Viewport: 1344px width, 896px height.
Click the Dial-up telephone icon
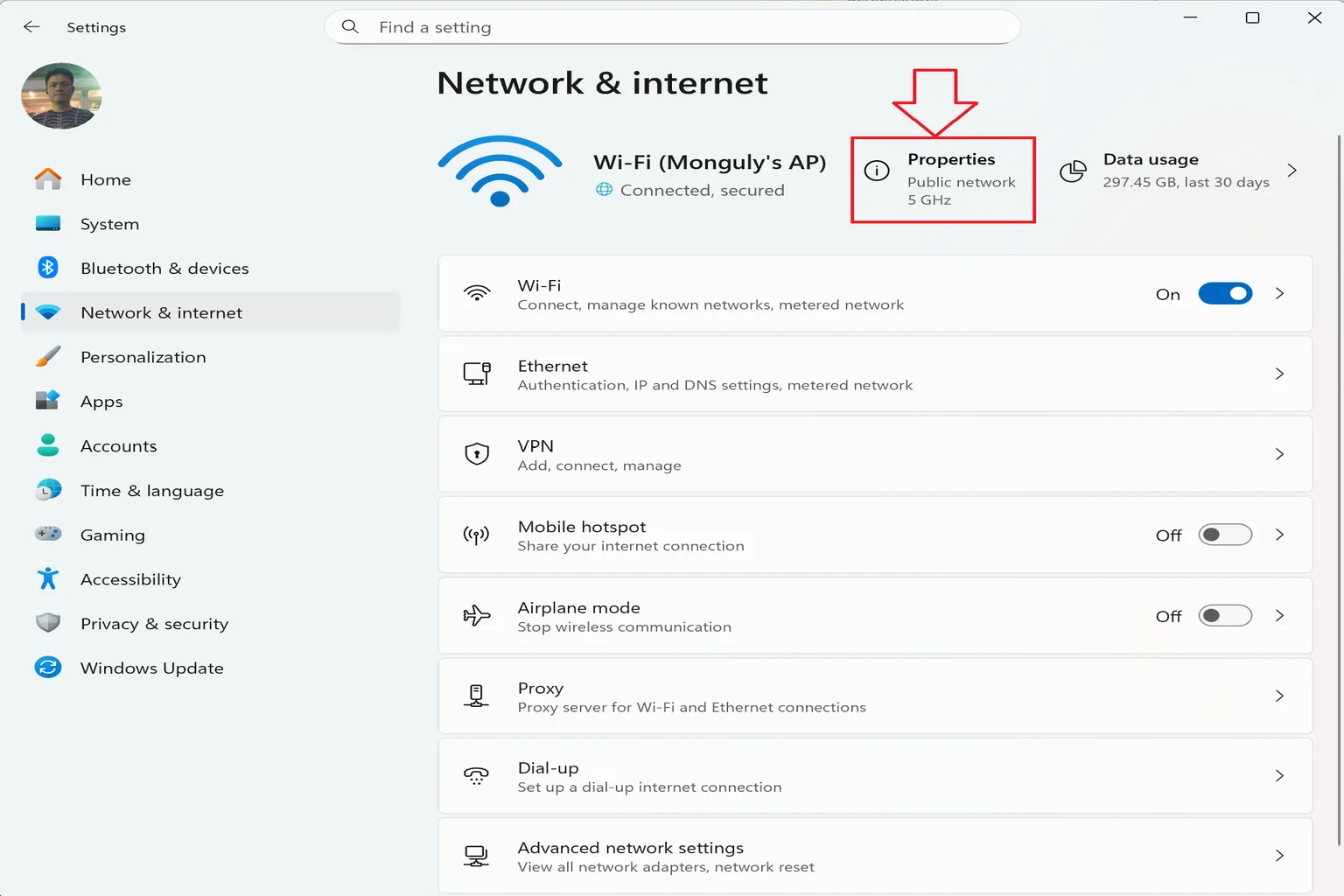476,776
